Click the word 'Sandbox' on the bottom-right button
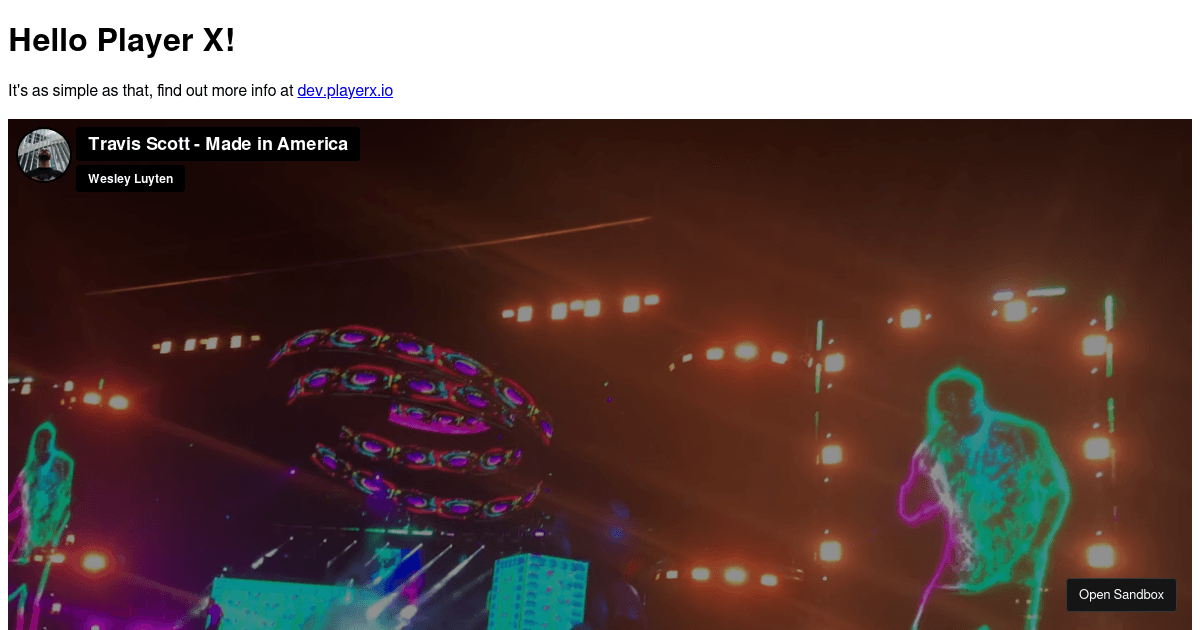 (1139, 594)
